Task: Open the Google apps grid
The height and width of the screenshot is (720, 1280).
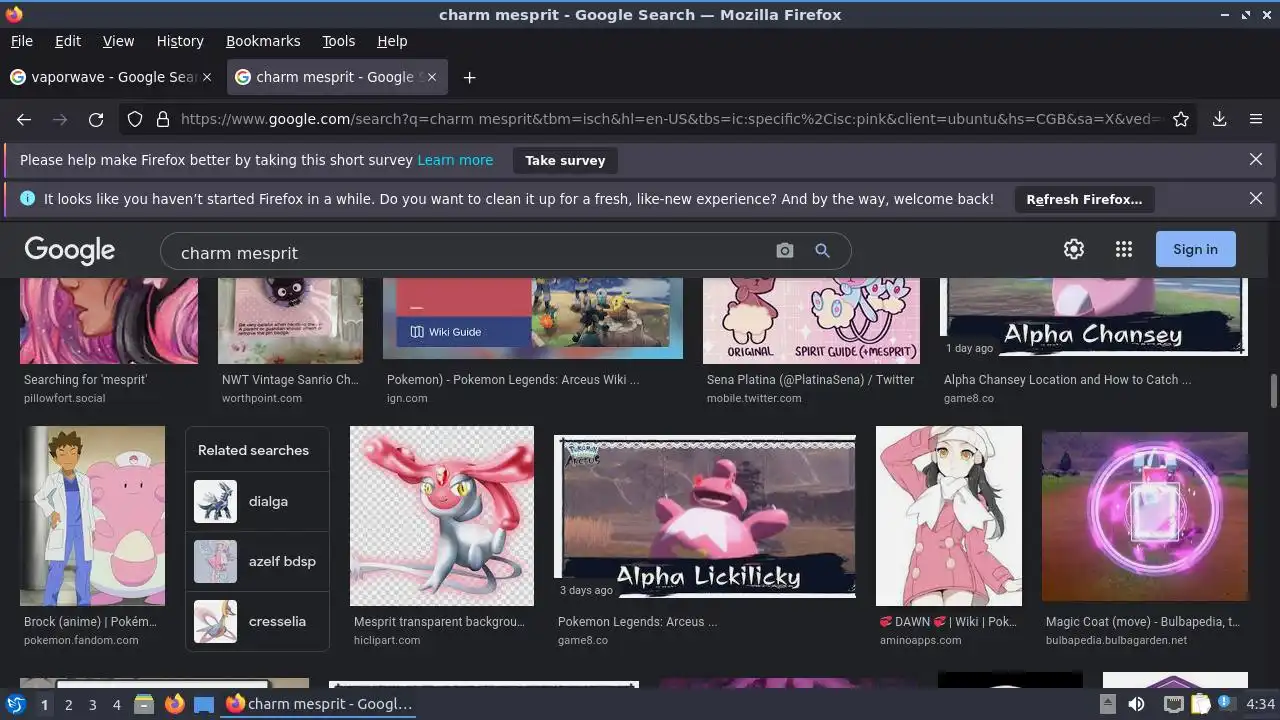Action: click(1124, 249)
